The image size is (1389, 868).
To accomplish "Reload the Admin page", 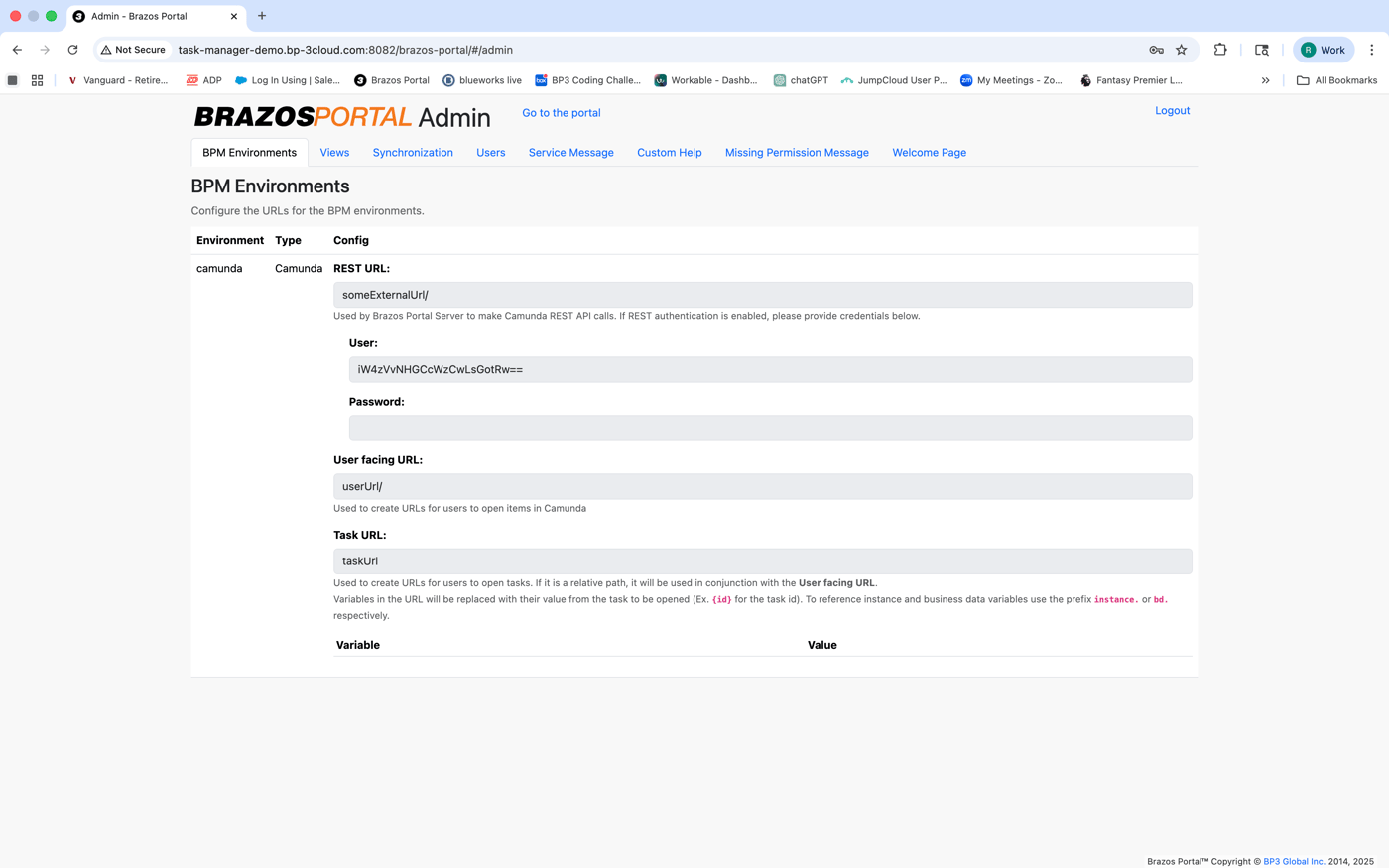I will (72, 50).
